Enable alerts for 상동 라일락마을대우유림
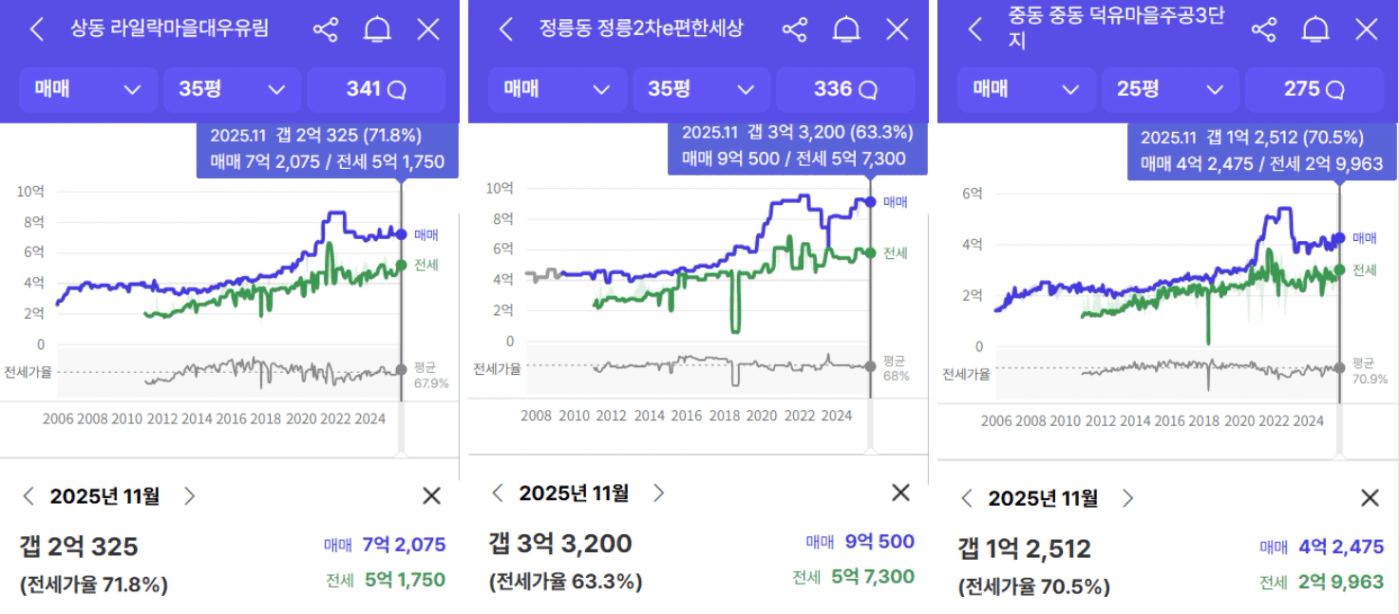Screen dimensions: 1399x614 377,30
